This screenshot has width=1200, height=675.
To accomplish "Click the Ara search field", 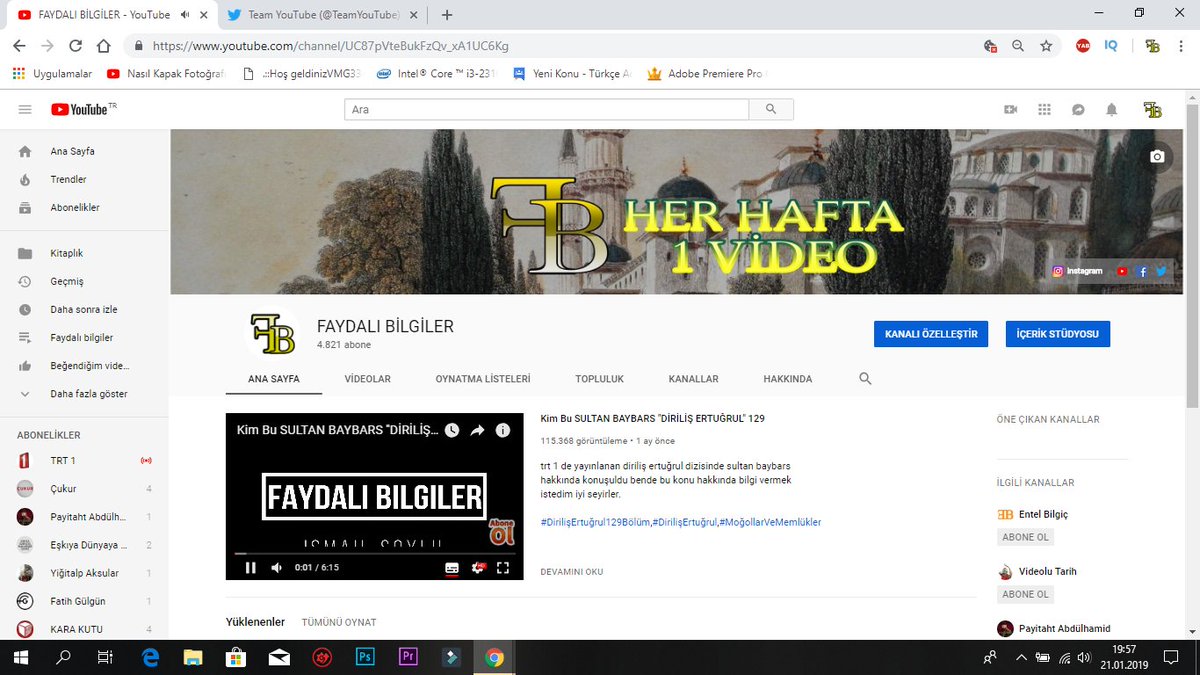I will coord(546,109).
